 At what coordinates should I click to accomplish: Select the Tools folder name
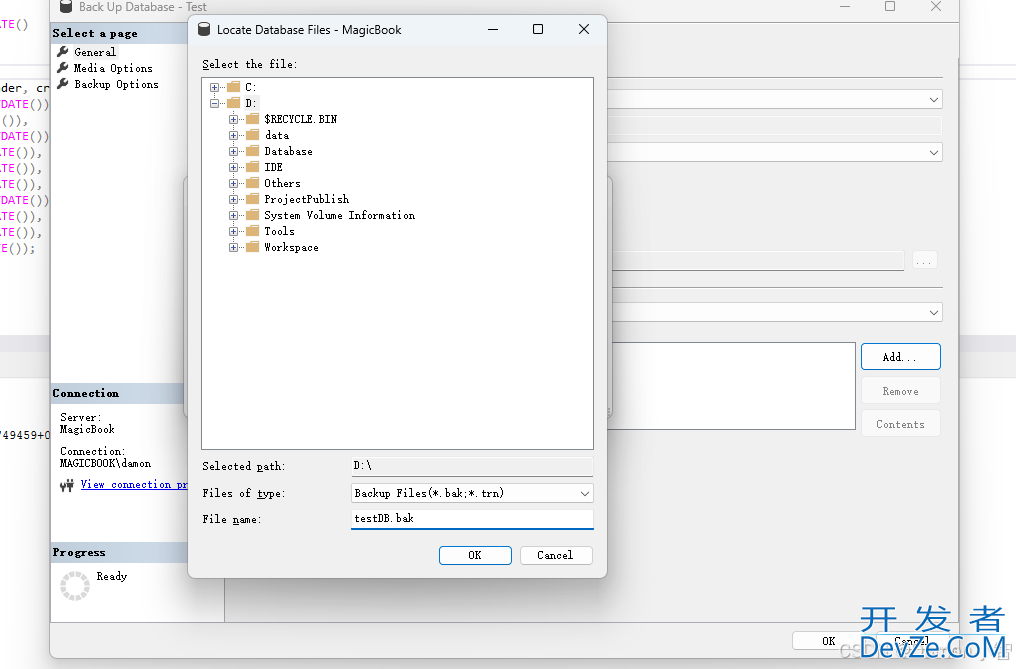[x=279, y=231]
